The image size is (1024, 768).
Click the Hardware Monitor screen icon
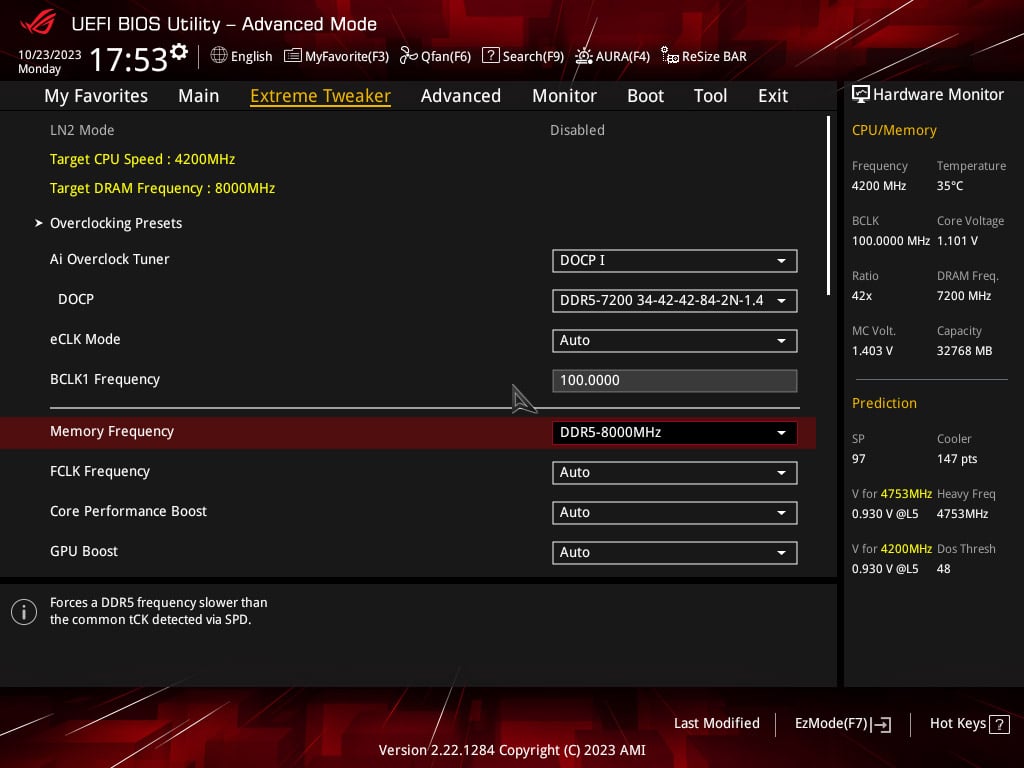tap(861, 94)
